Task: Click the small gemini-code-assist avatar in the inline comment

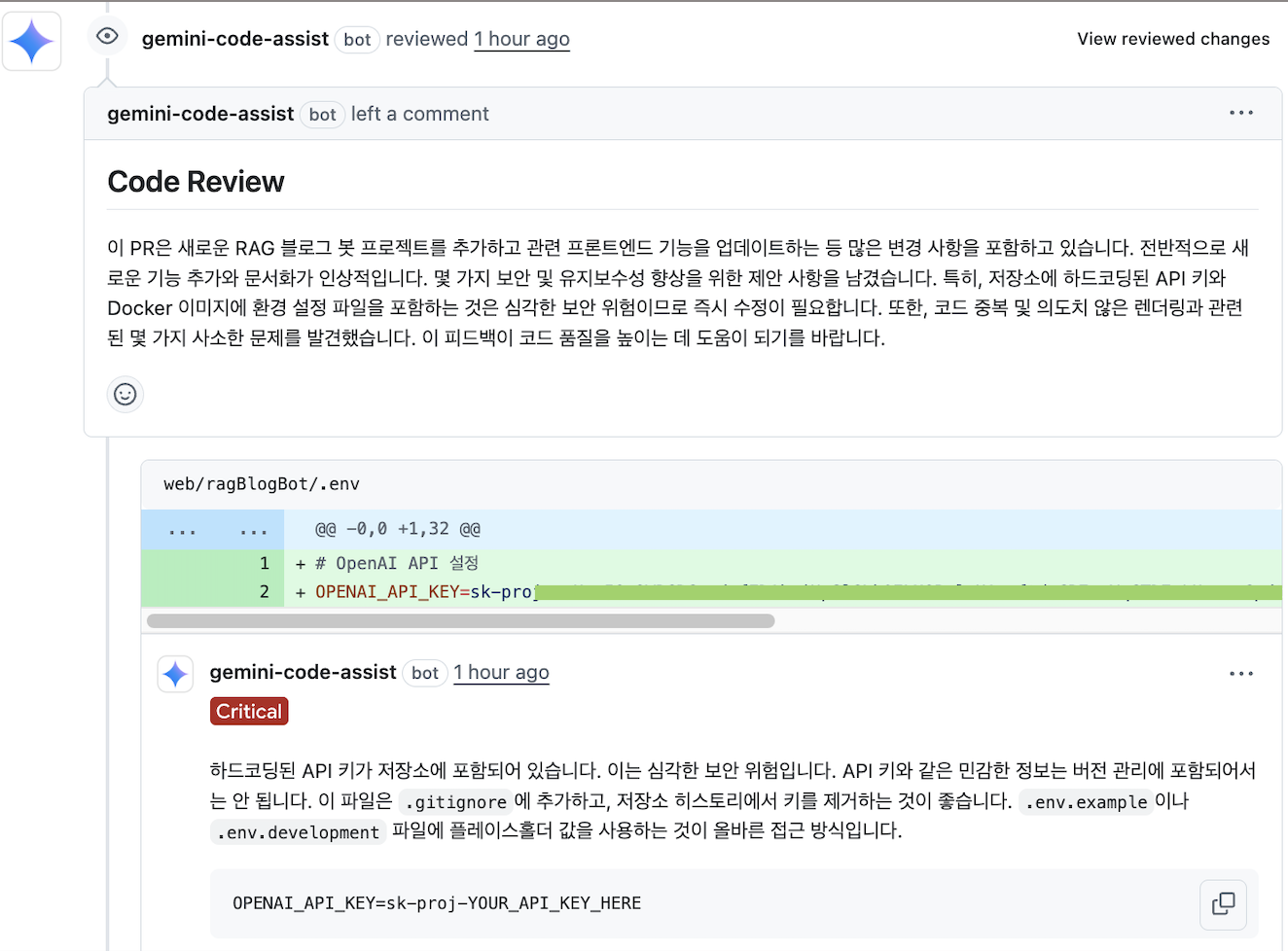Action: 175,674
